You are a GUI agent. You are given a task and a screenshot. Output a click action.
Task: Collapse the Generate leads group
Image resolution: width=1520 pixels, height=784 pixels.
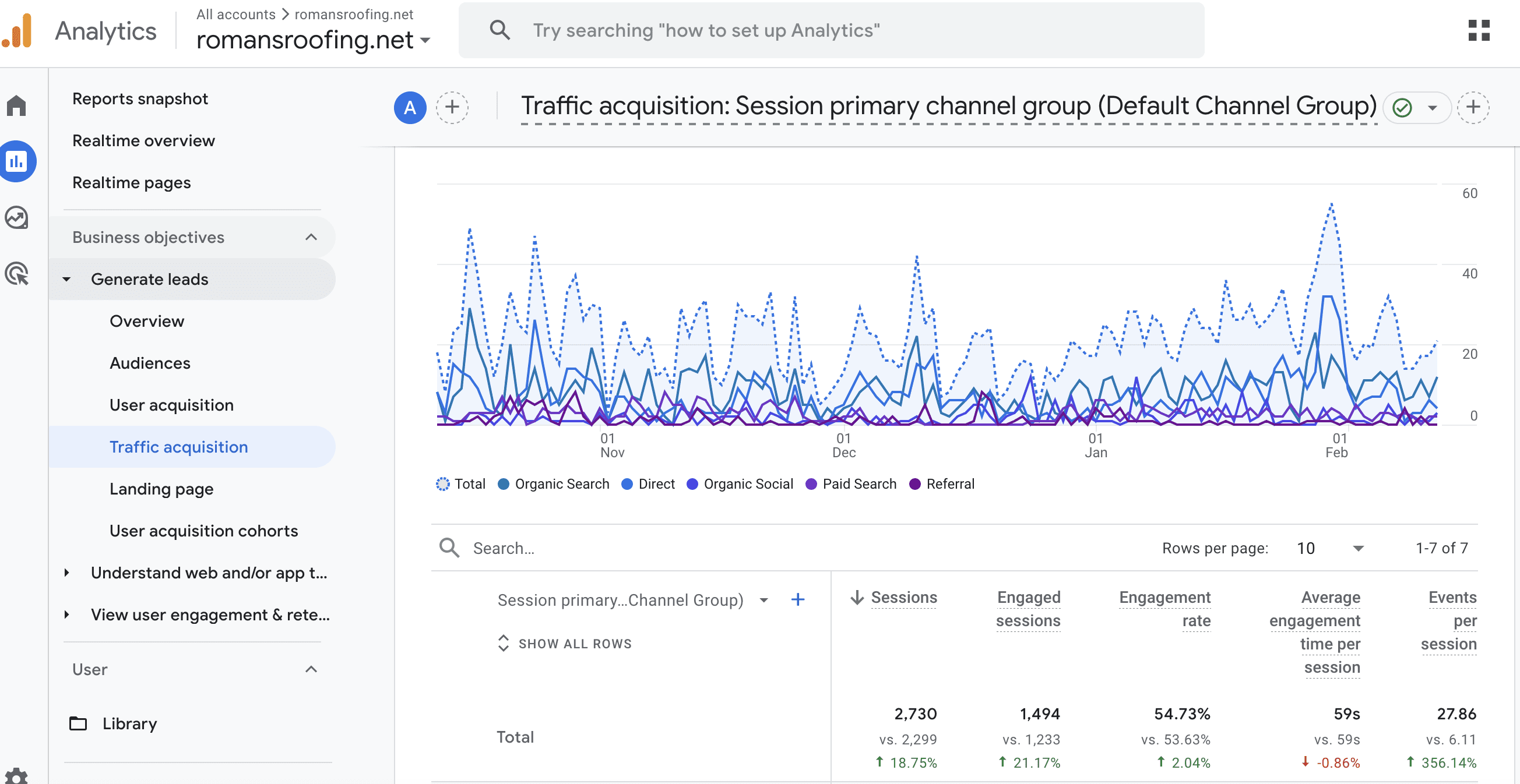66,279
